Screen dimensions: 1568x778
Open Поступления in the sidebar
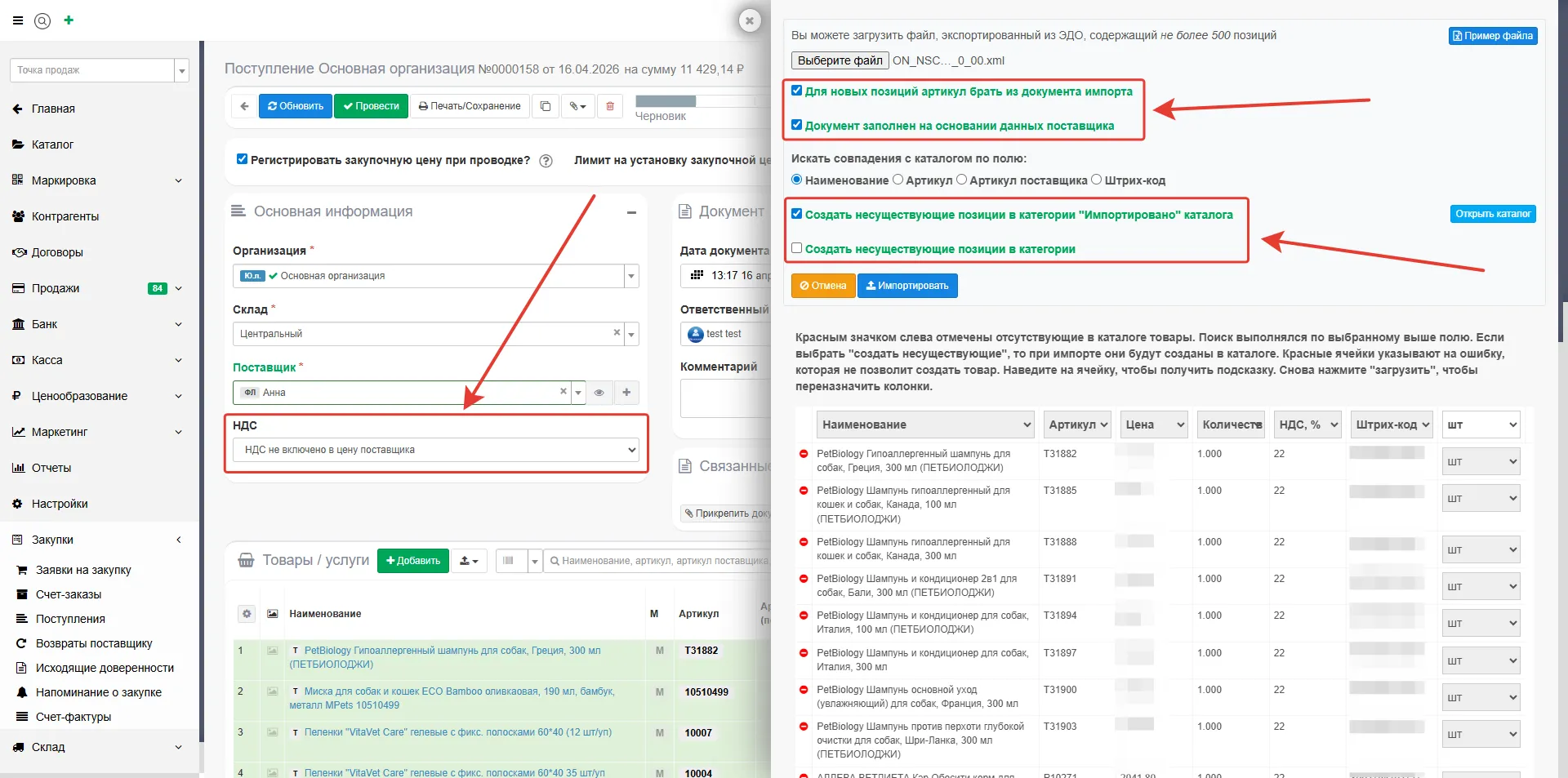pyautogui.click(x=70, y=619)
